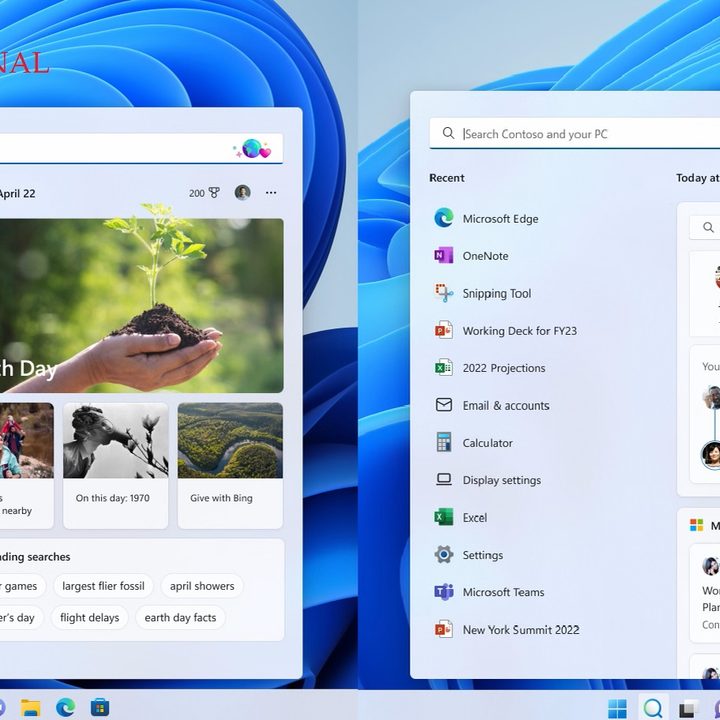This screenshot has width=720, height=720.
Task: Open Microsoft Teams from the Recent list
Action: tap(489, 592)
